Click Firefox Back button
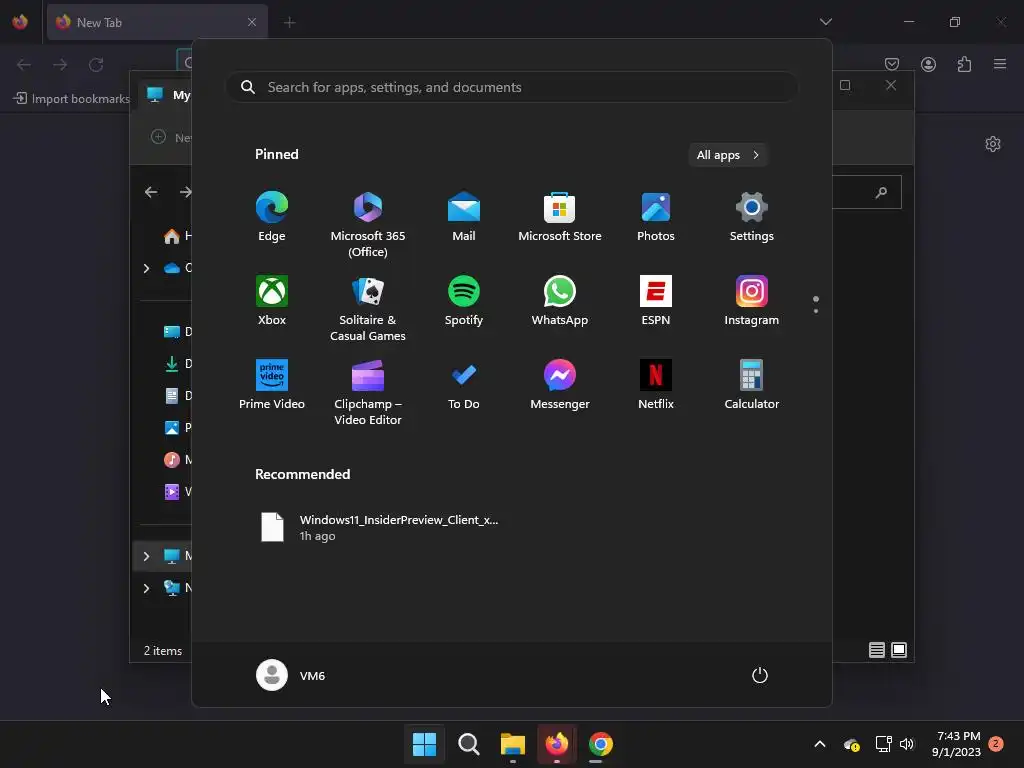Screen dimensions: 1024x768 (x=24, y=64)
